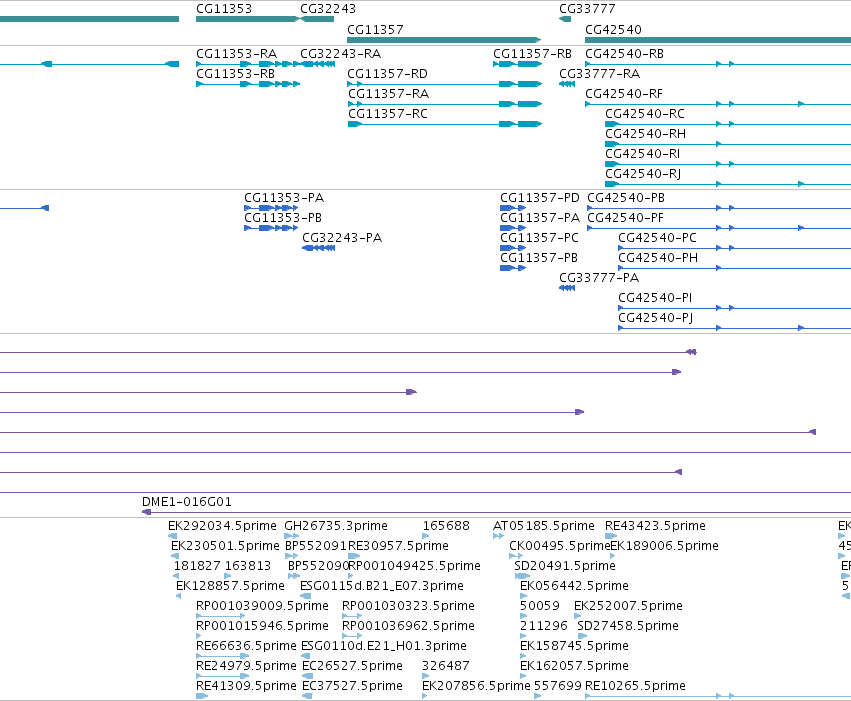Image resolution: width=851 pixels, height=701 pixels.
Task: Select transcript CG42540-RB
Action: point(625,54)
